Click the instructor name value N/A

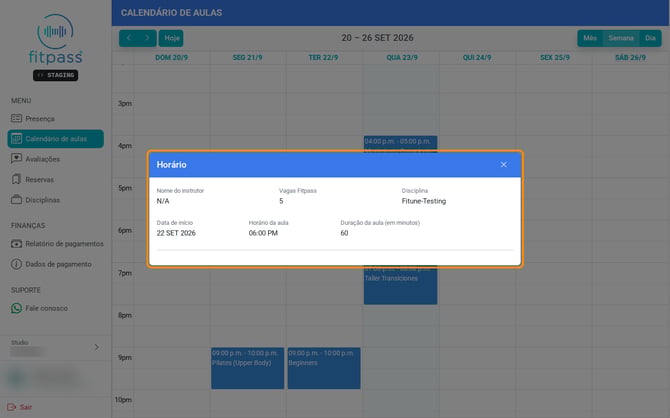[163, 201]
